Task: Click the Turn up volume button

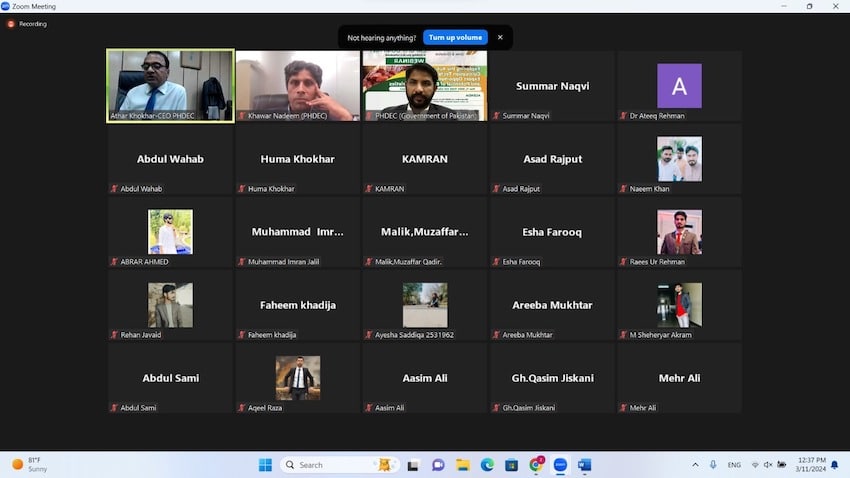Action: [x=456, y=37]
